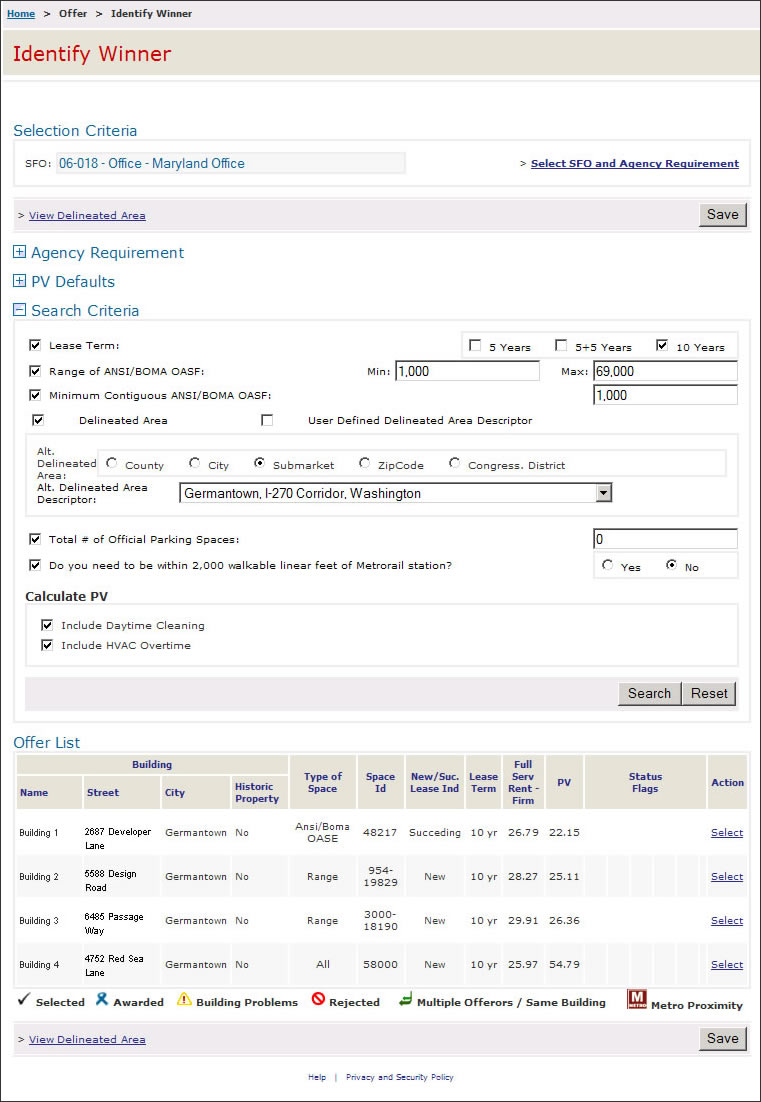The image size is (761, 1102).
Task: Uncheck the 10 Years lease option
Action: click(661, 346)
